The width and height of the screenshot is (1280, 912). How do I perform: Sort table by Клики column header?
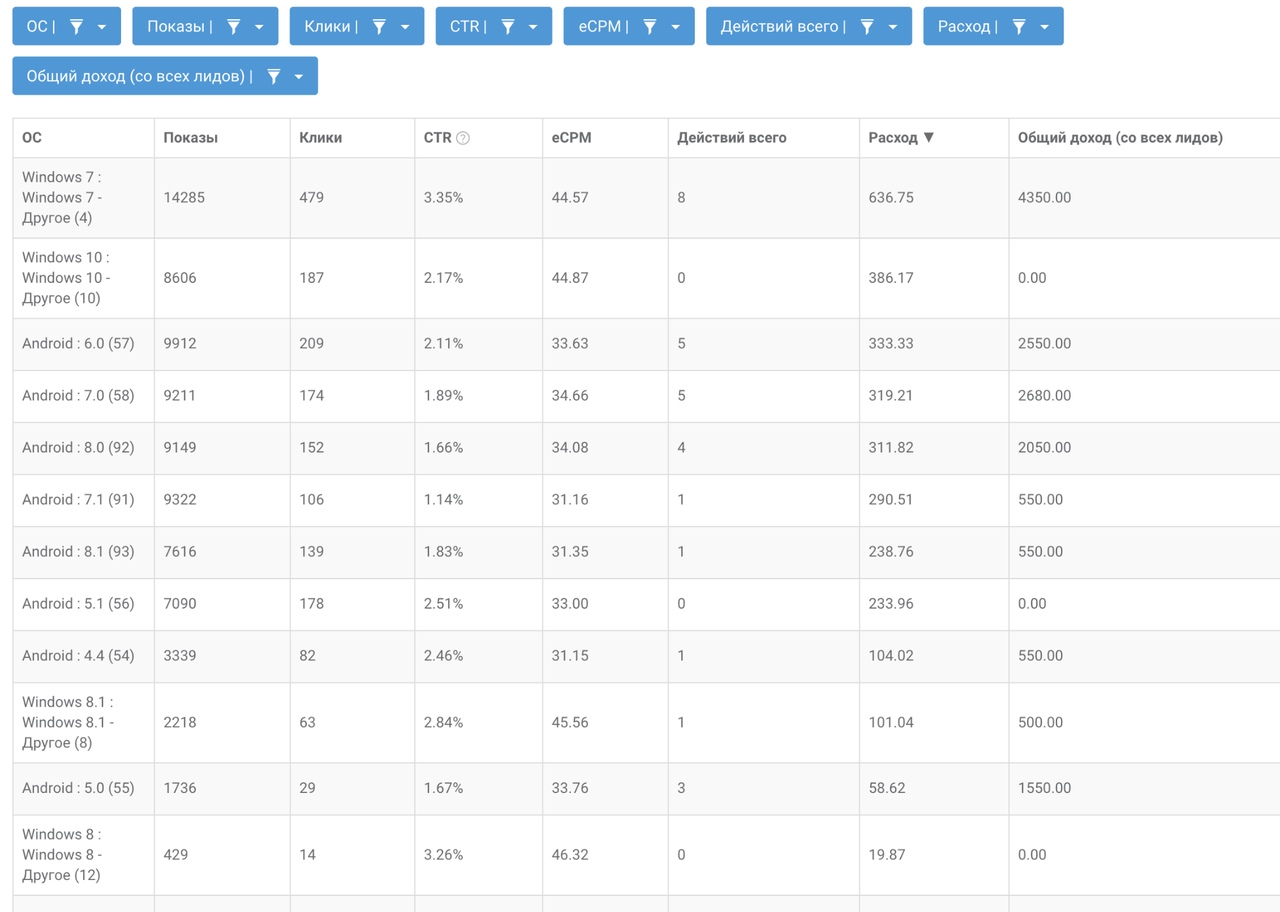(x=321, y=138)
